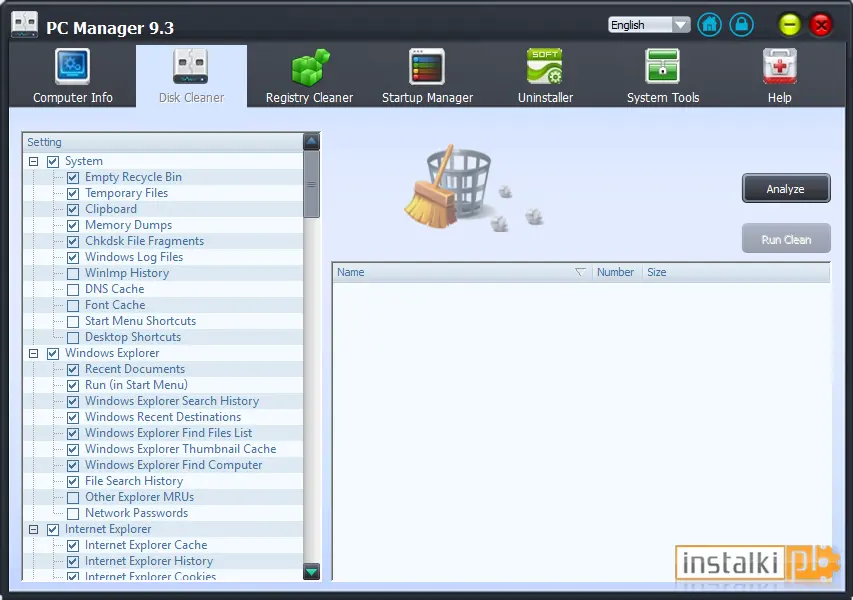The width and height of the screenshot is (853, 600).
Task: Sort results by Size column header
Action: click(736, 272)
